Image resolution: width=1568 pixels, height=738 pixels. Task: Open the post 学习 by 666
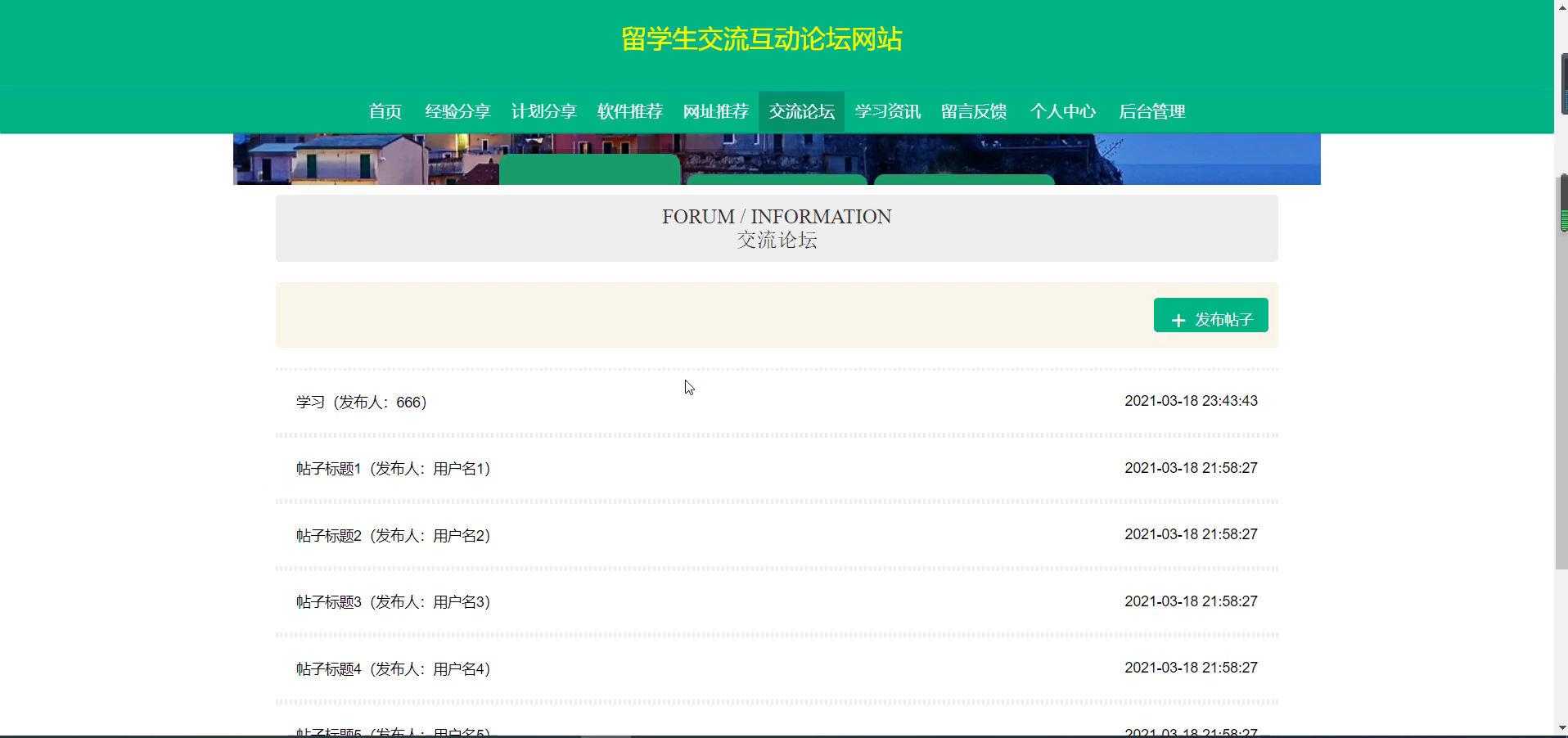362,403
